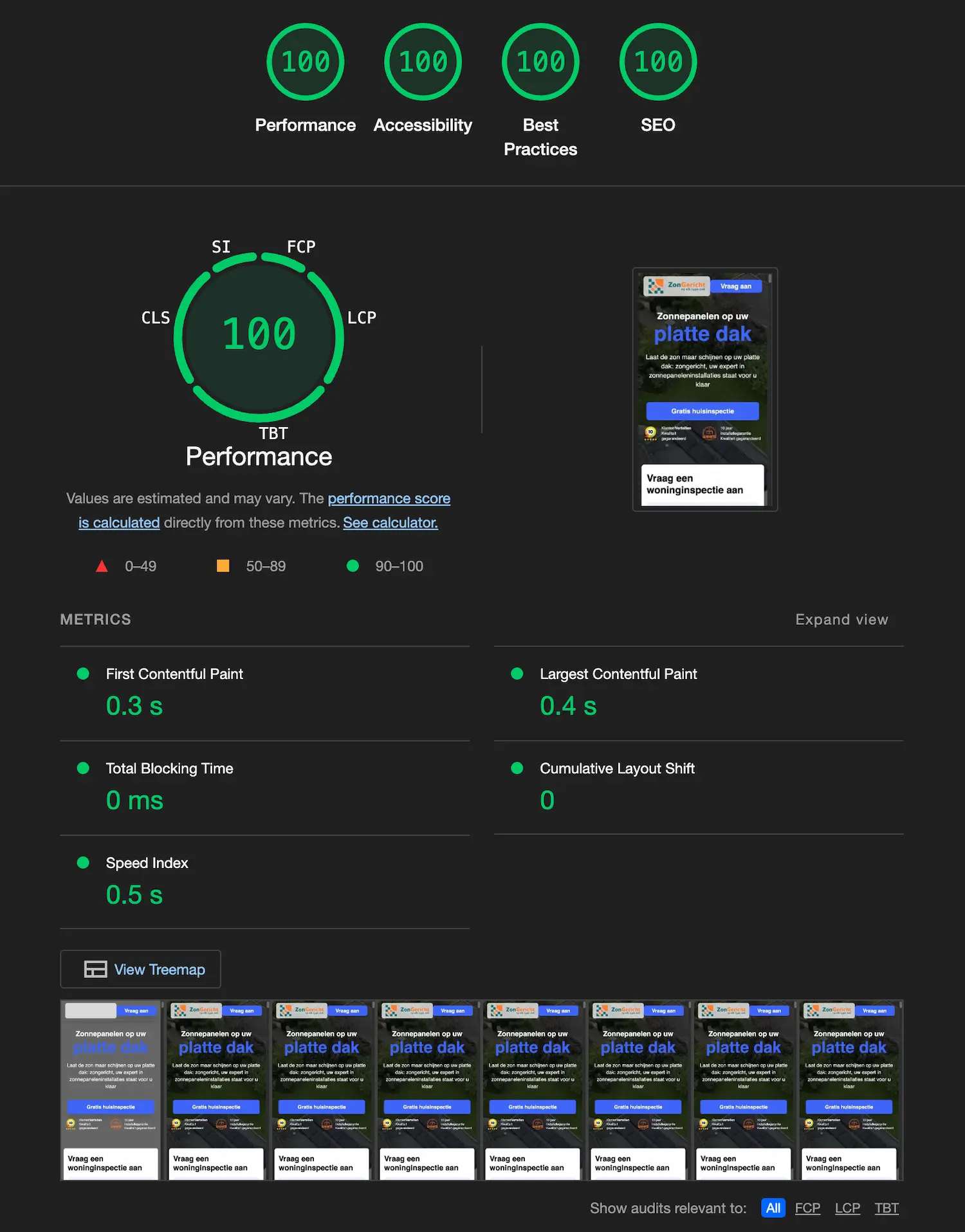
Task: Expand the First Contentful Paint metric
Action: [x=174, y=674]
